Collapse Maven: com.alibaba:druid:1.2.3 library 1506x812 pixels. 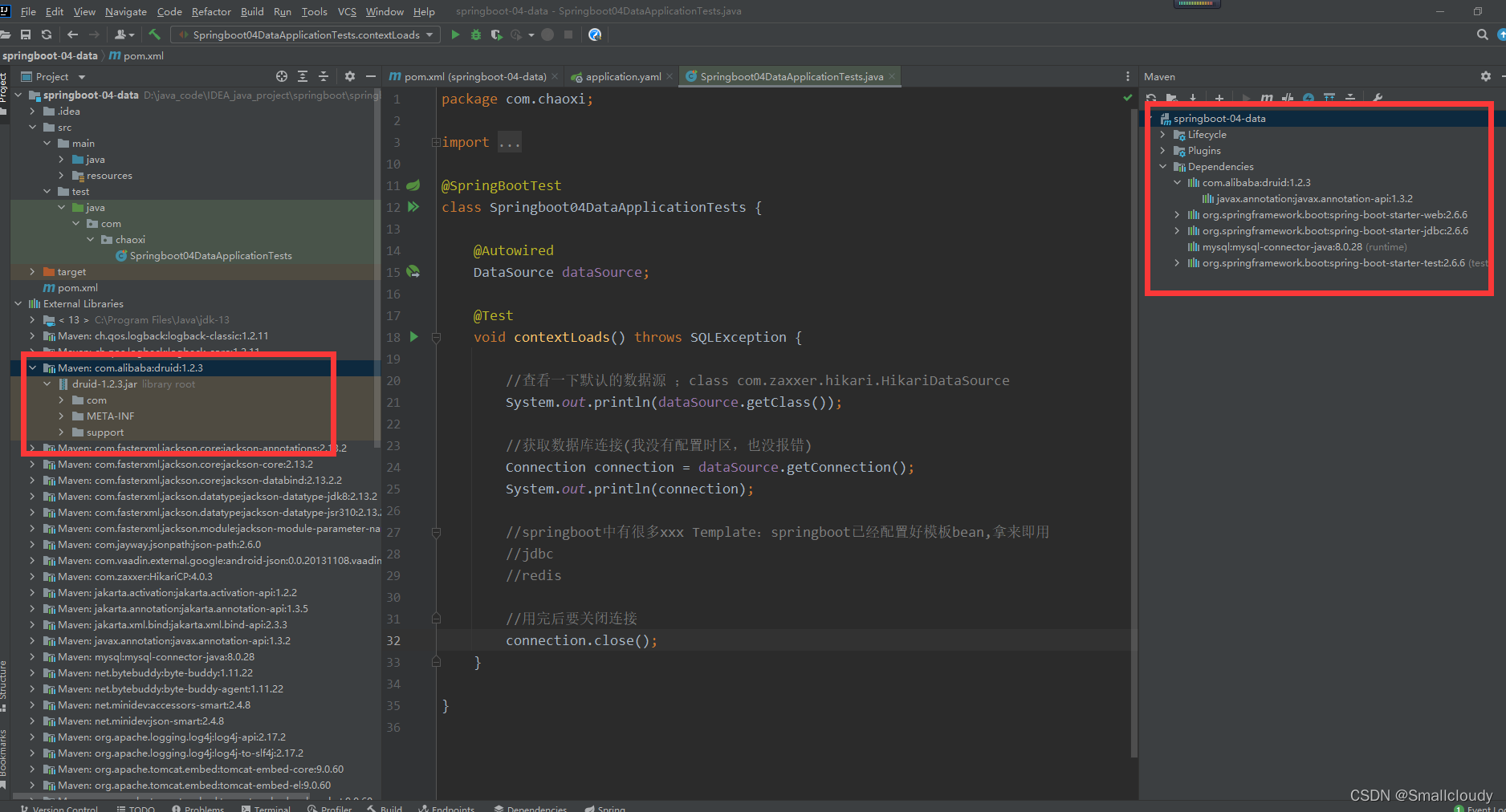click(x=33, y=368)
